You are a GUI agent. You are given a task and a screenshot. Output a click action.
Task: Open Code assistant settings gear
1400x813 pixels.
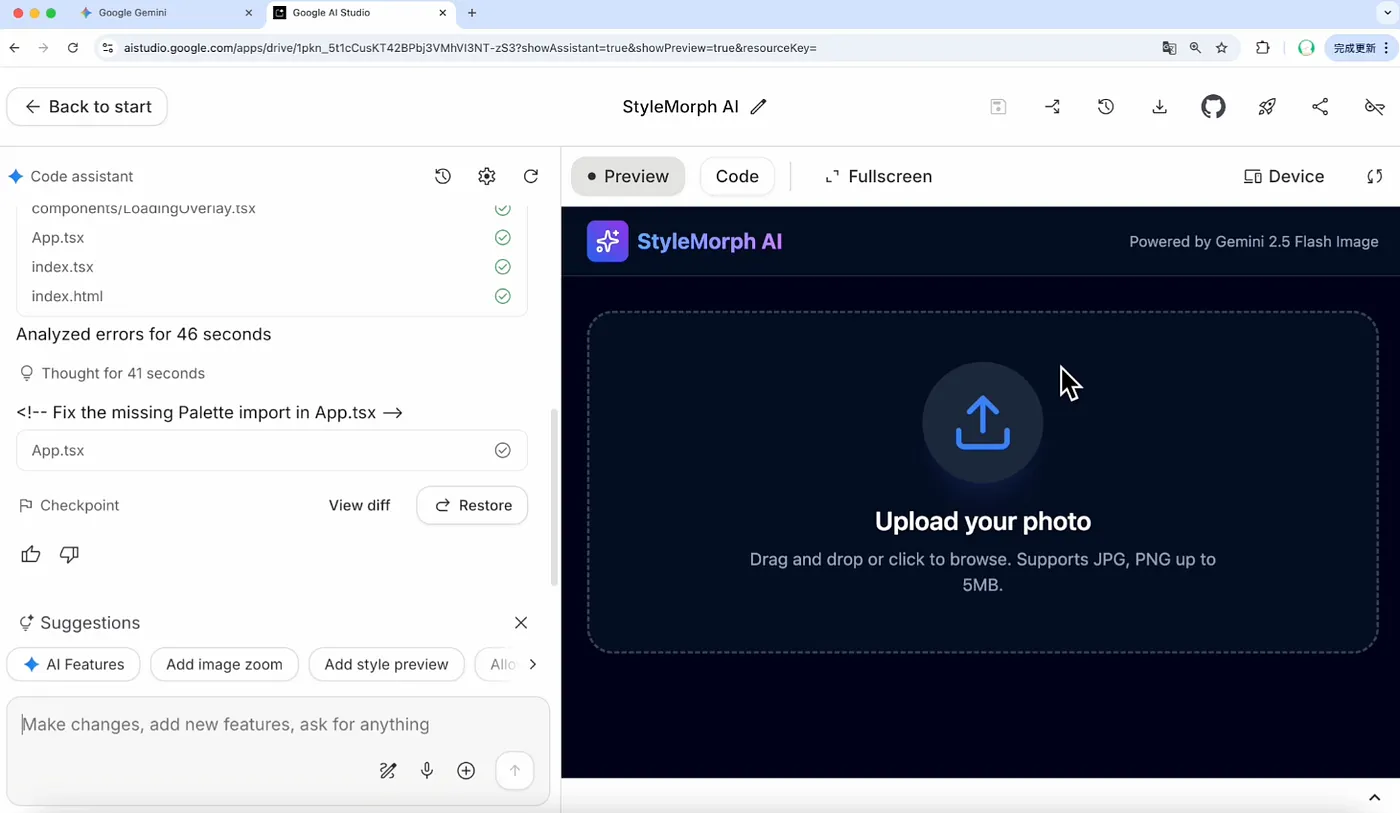[487, 176]
